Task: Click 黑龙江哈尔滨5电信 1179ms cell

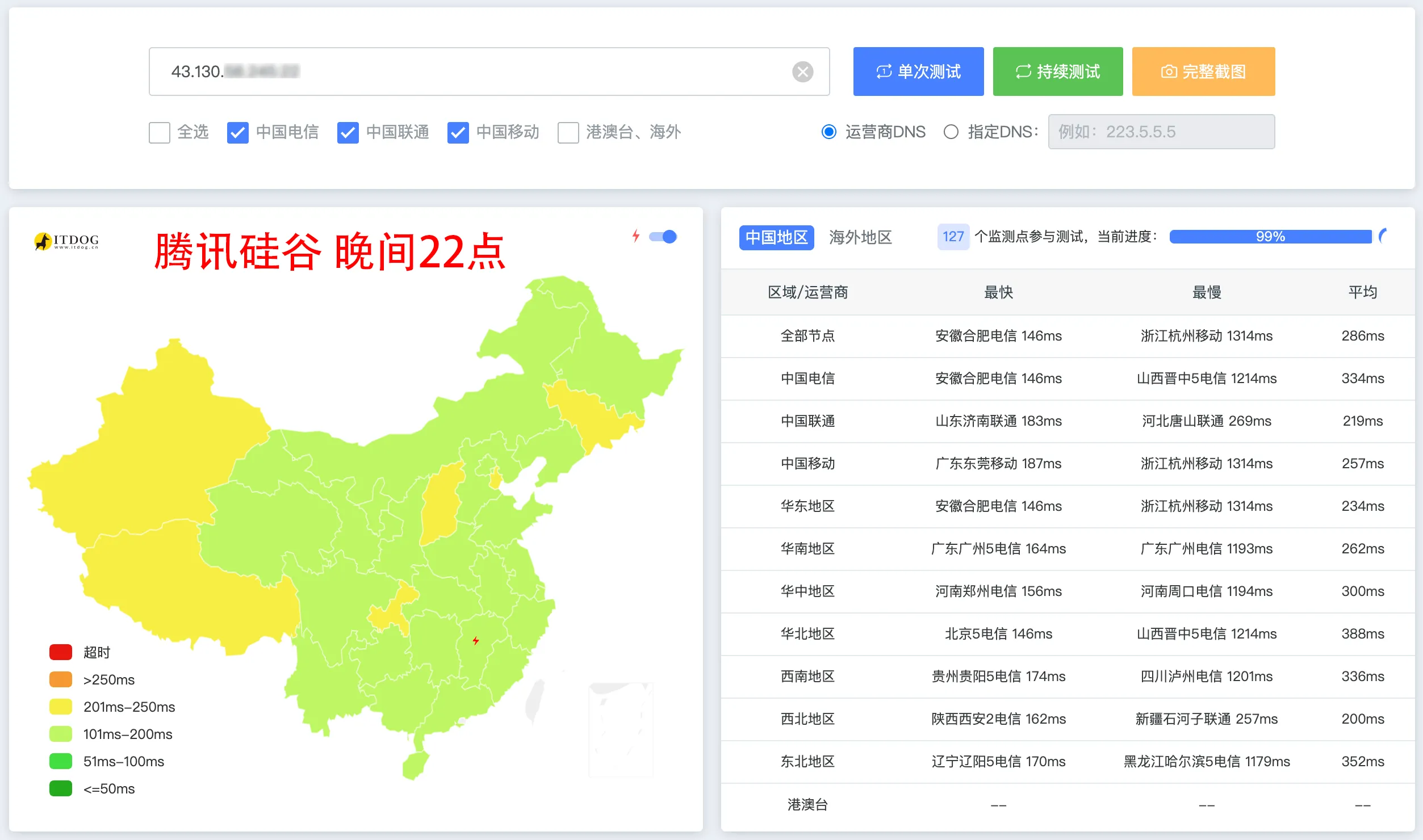Action: (x=1206, y=762)
